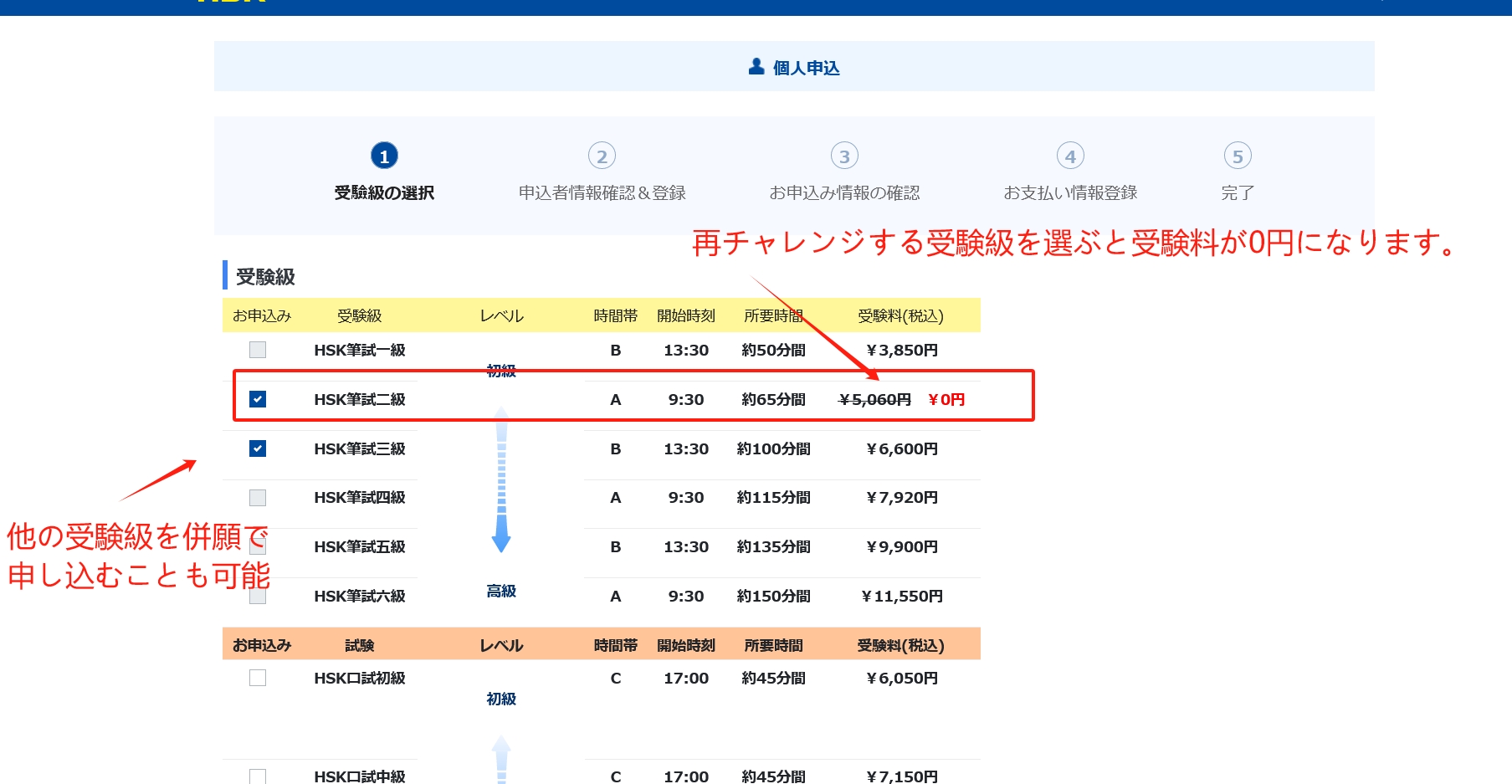Click the struck-through ¥5,060円 fee
Image resolution: width=1512 pixels, height=784 pixels.
point(874,399)
